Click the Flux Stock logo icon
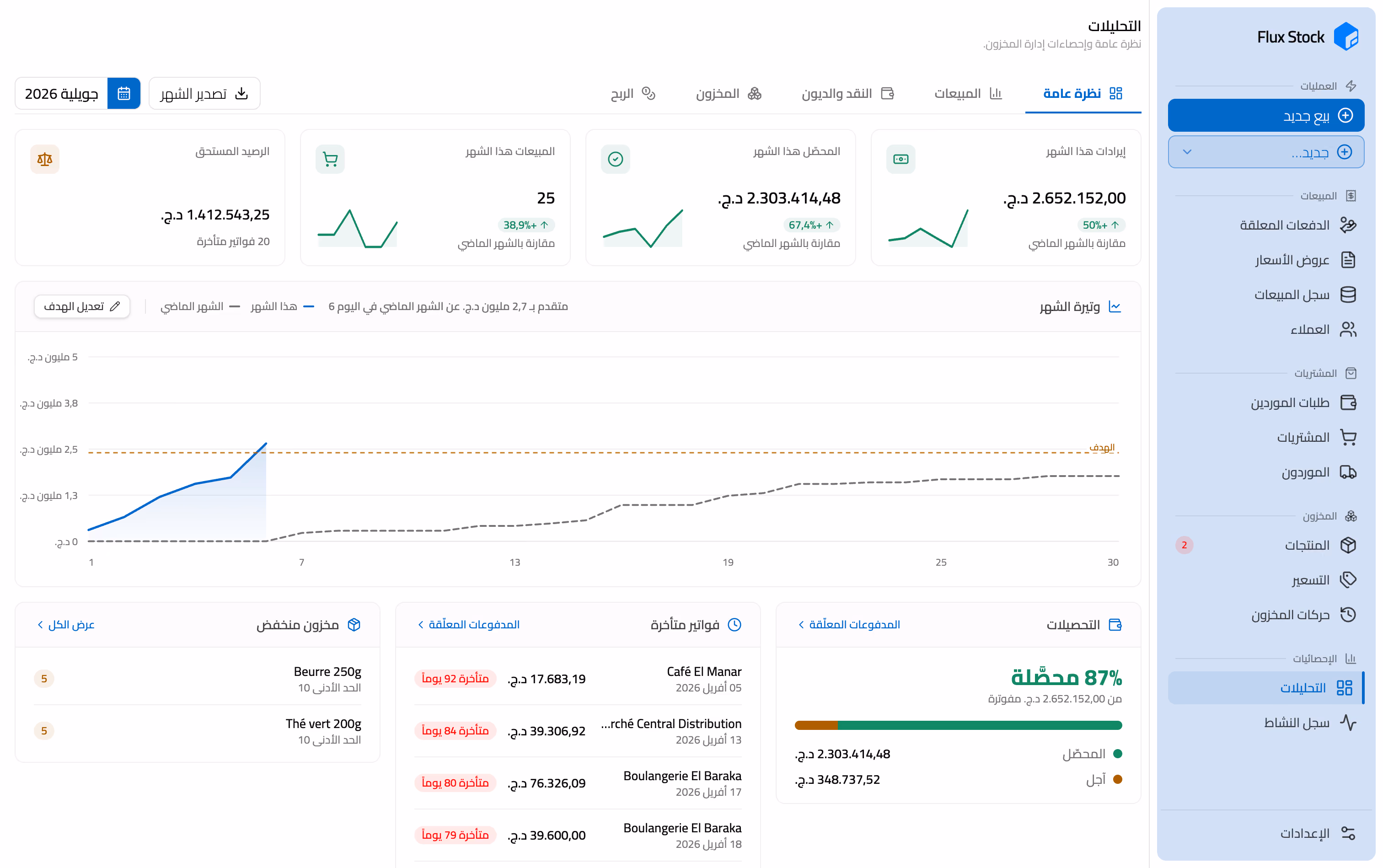1383x868 pixels. 1345,37
